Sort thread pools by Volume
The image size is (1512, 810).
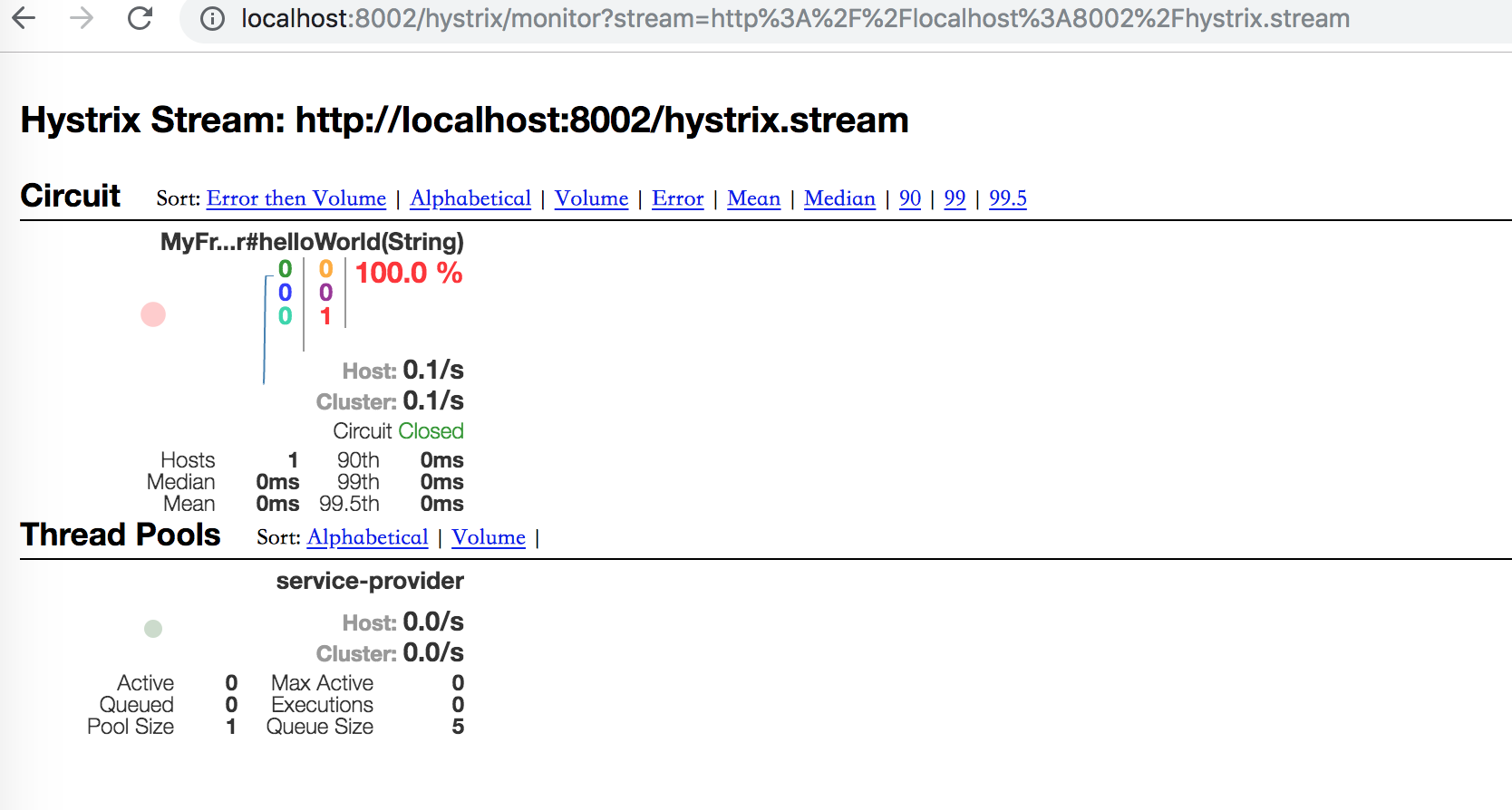[489, 537]
